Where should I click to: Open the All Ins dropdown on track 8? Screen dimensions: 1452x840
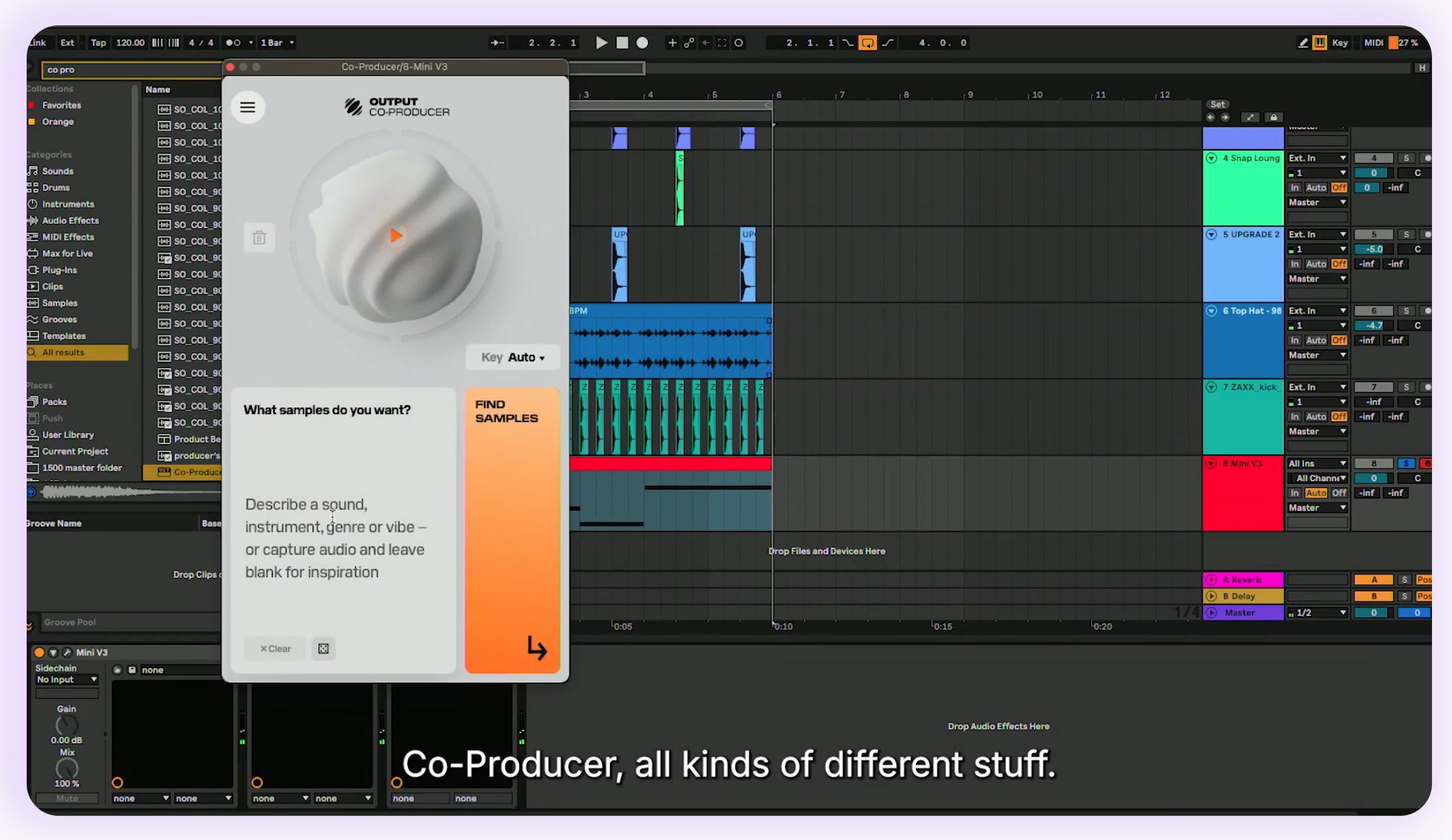[x=1317, y=464]
